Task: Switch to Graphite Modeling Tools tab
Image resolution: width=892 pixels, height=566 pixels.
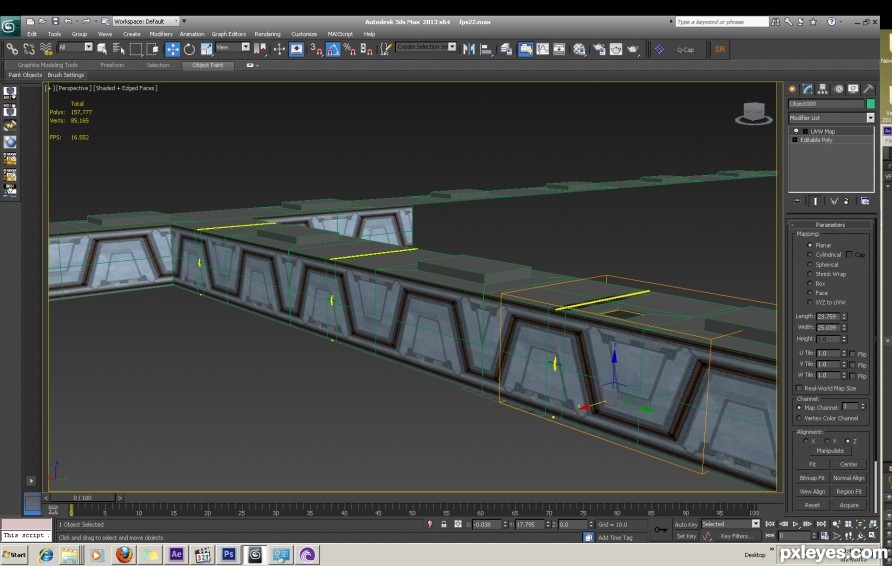Action: tap(48, 65)
